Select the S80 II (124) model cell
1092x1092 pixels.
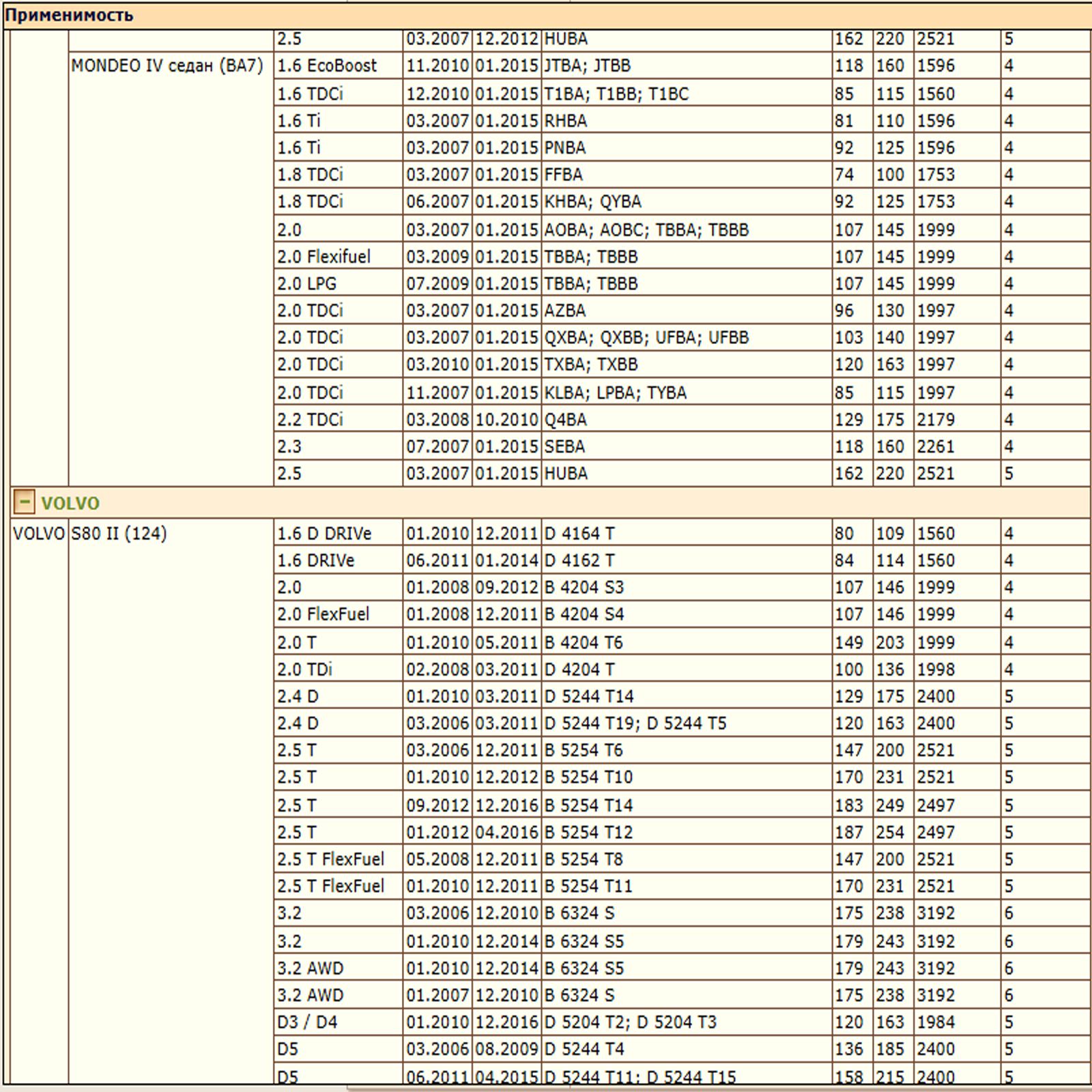(119, 534)
